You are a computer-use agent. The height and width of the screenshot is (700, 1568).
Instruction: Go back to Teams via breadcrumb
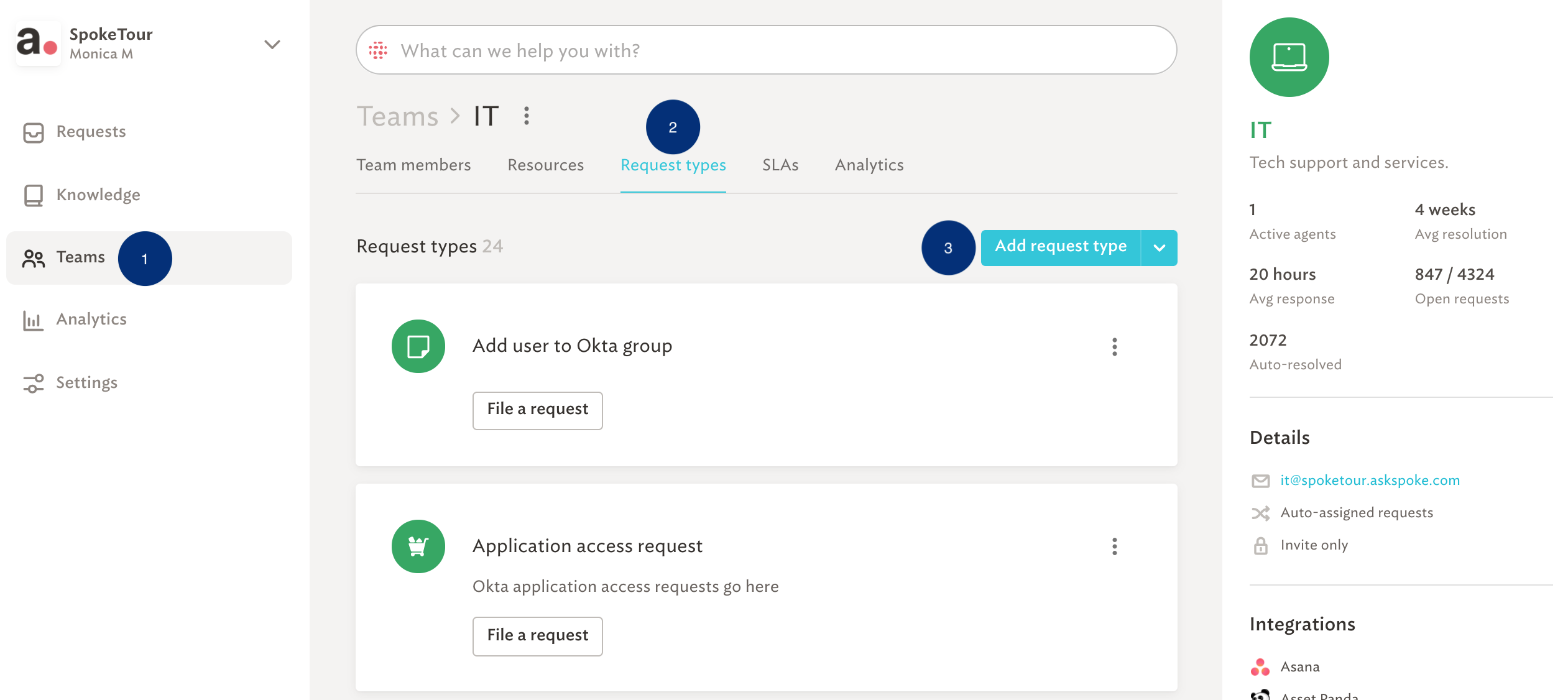click(398, 116)
